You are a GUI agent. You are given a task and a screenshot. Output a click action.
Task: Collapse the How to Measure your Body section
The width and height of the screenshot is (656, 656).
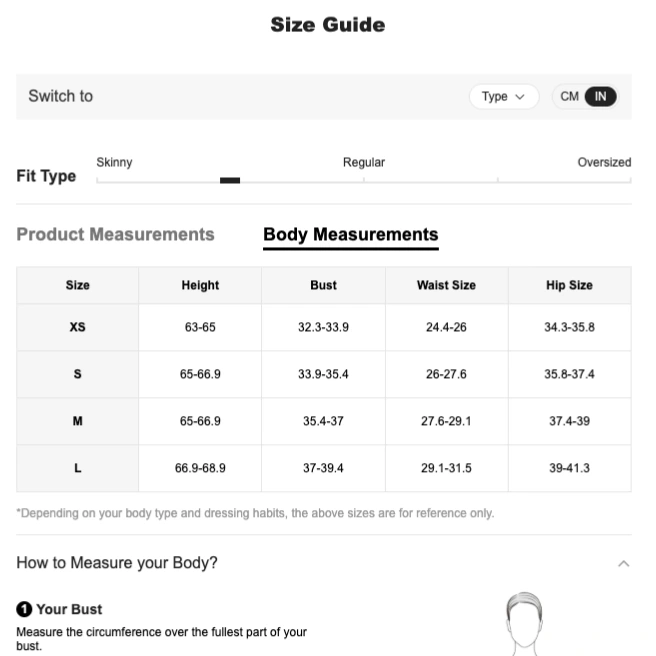pos(623,564)
